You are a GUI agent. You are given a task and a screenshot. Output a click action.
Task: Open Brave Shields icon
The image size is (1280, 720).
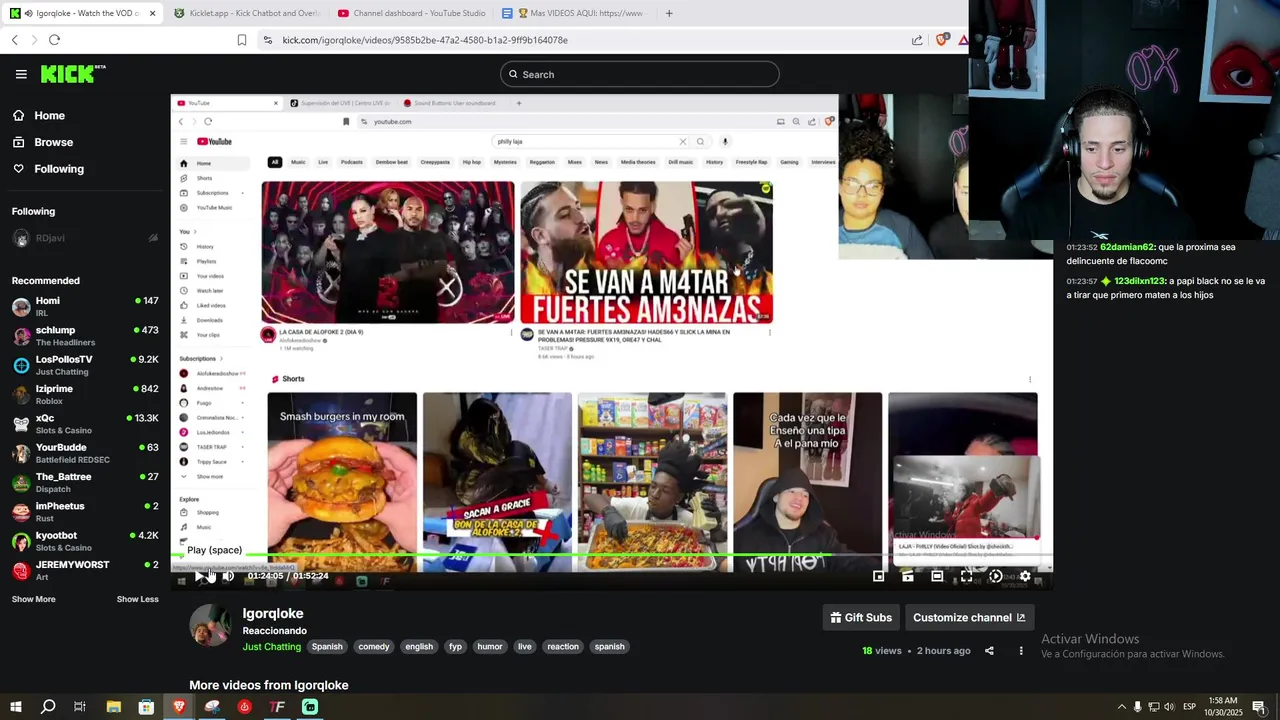941,40
